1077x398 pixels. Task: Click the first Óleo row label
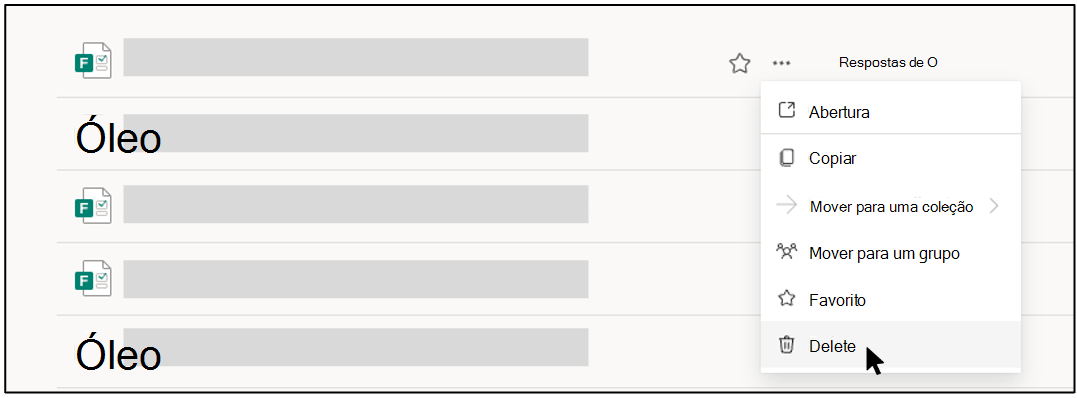click(117, 137)
